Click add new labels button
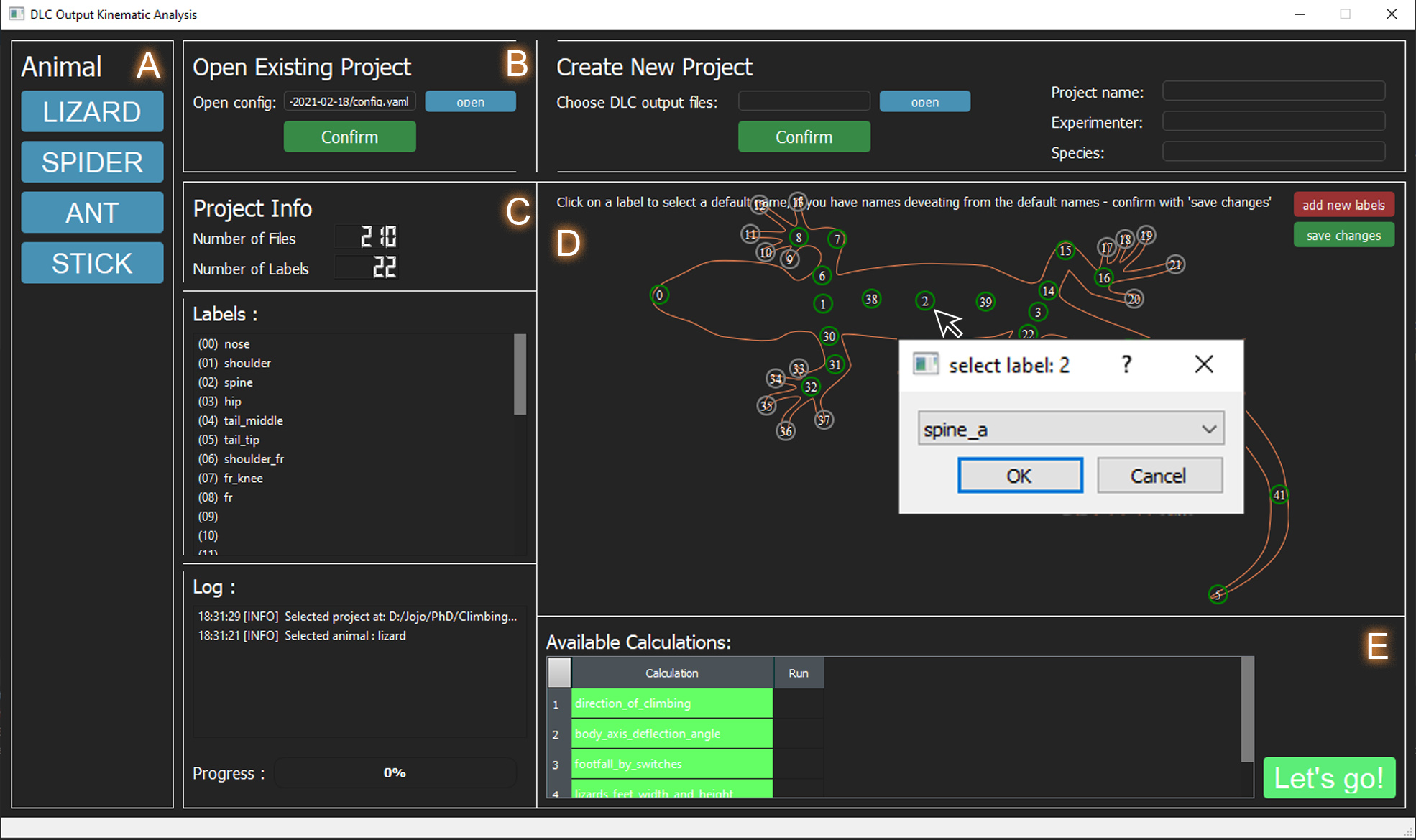 click(1343, 205)
